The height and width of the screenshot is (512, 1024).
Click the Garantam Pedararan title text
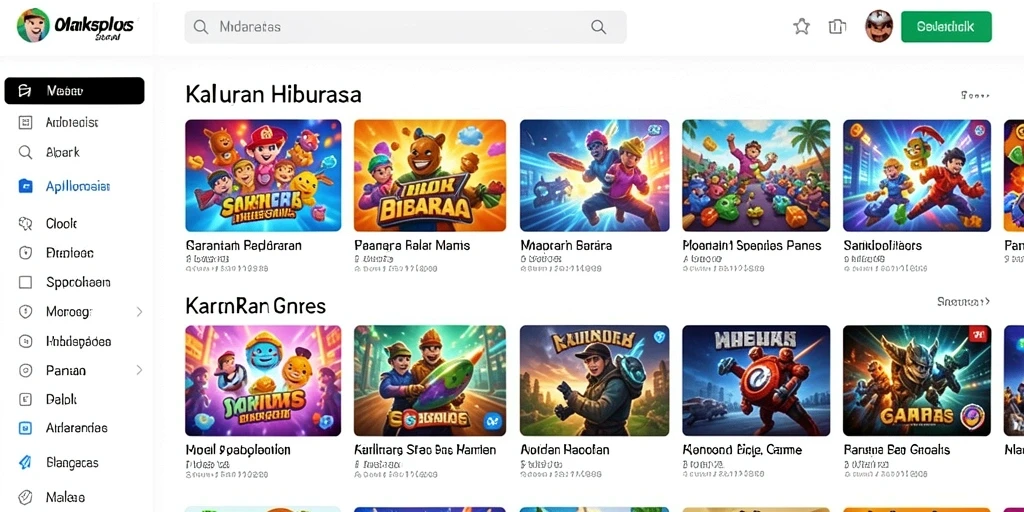coord(244,246)
